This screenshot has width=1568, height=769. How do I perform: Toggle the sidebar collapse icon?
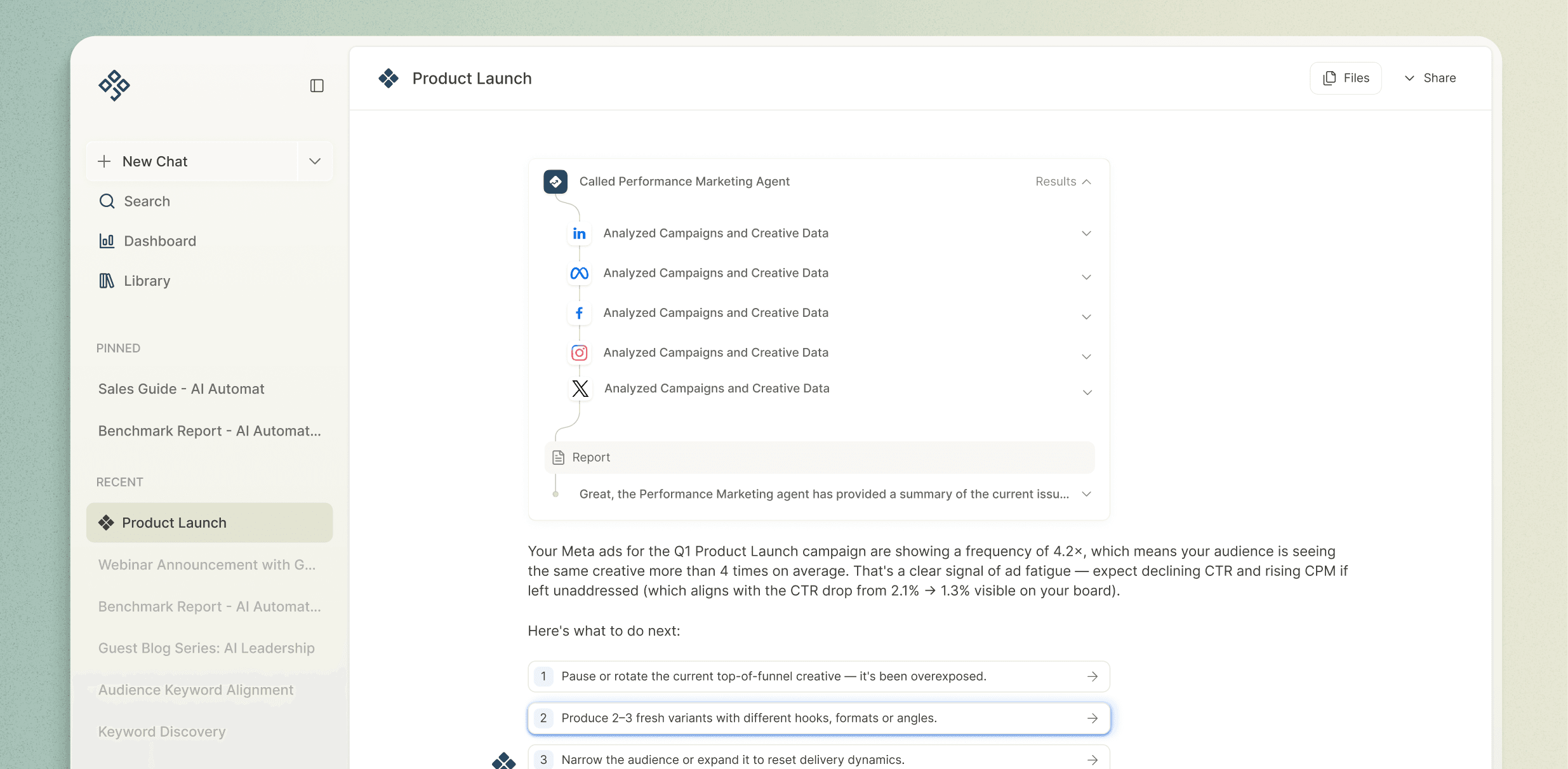click(317, 86)
